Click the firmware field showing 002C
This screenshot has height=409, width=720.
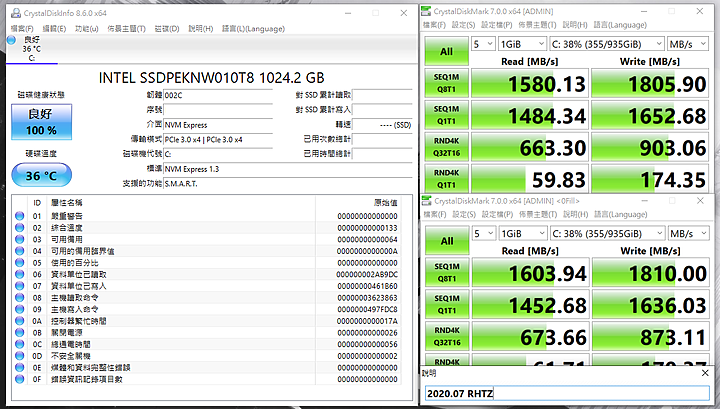[218, 95]
